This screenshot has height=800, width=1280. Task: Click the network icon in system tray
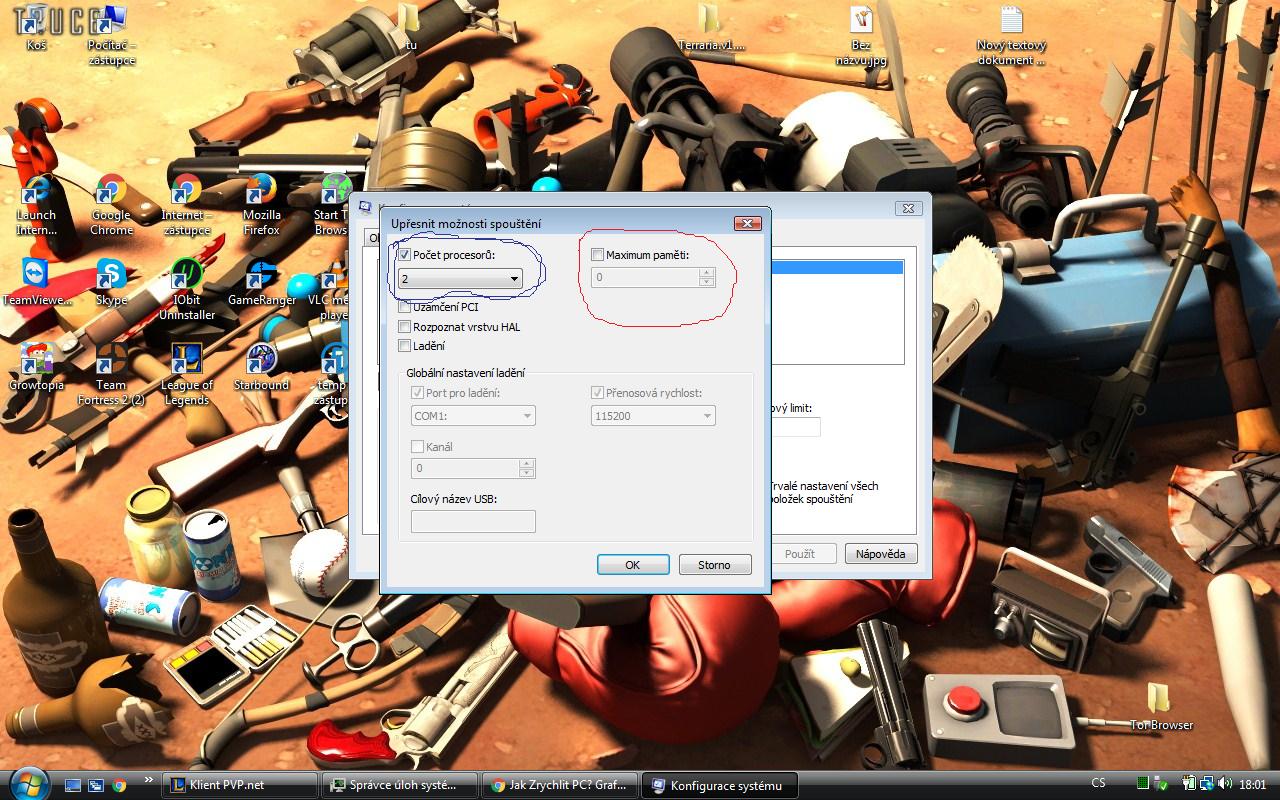tap(1208, 784)
